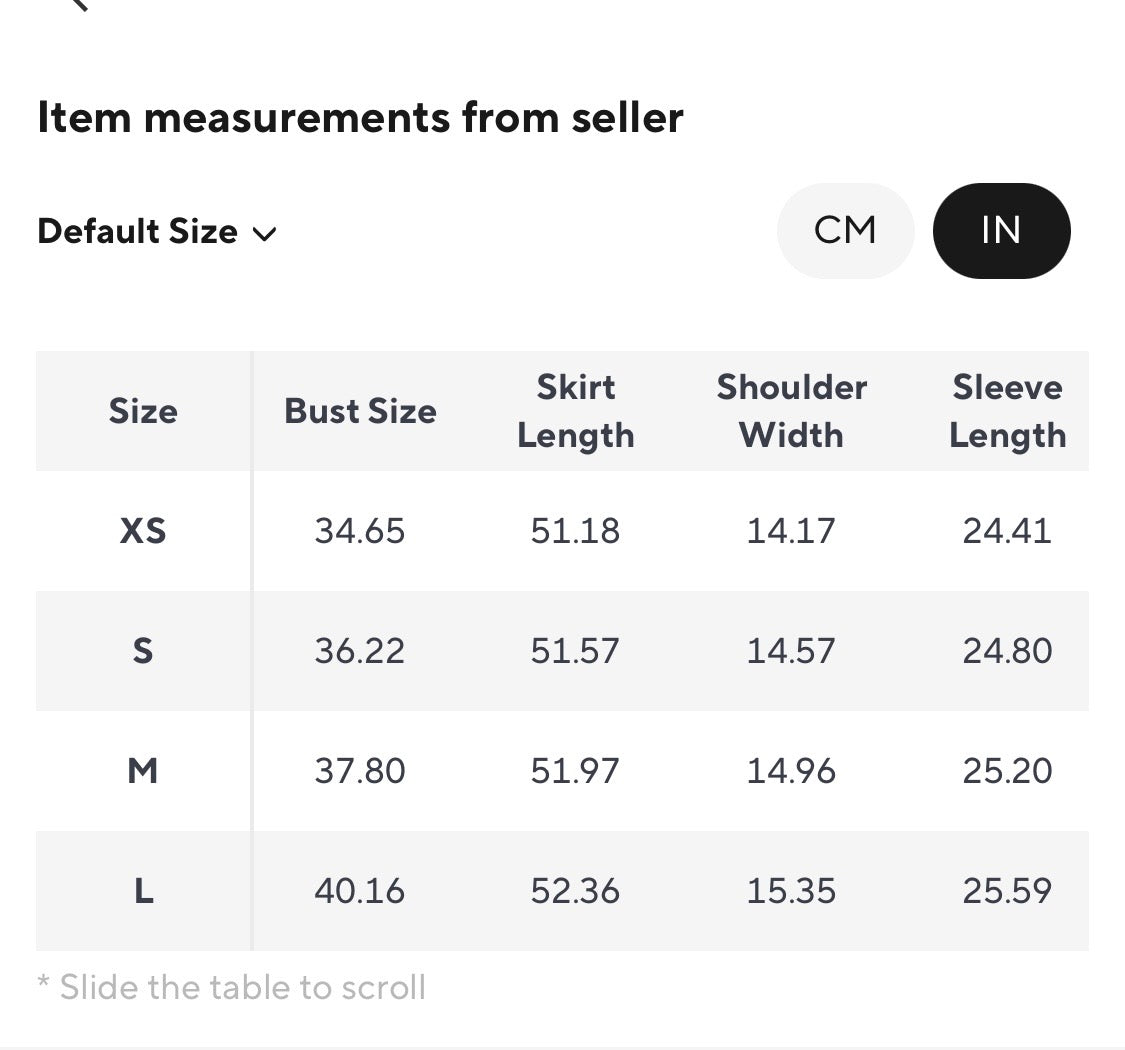Click the S sleeve length 24.80
This screenshot has height=1050, width=1125.
pos(1007,651)
